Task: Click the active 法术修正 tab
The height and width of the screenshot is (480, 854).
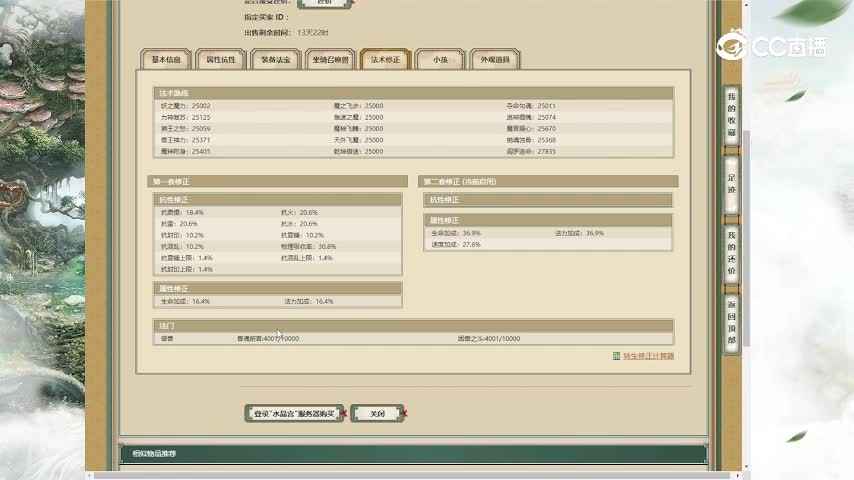Action: point(385,60)
